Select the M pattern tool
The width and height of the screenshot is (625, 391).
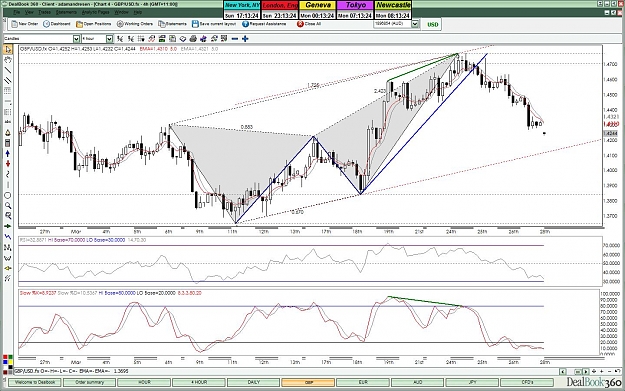click(x=8, y=248)
